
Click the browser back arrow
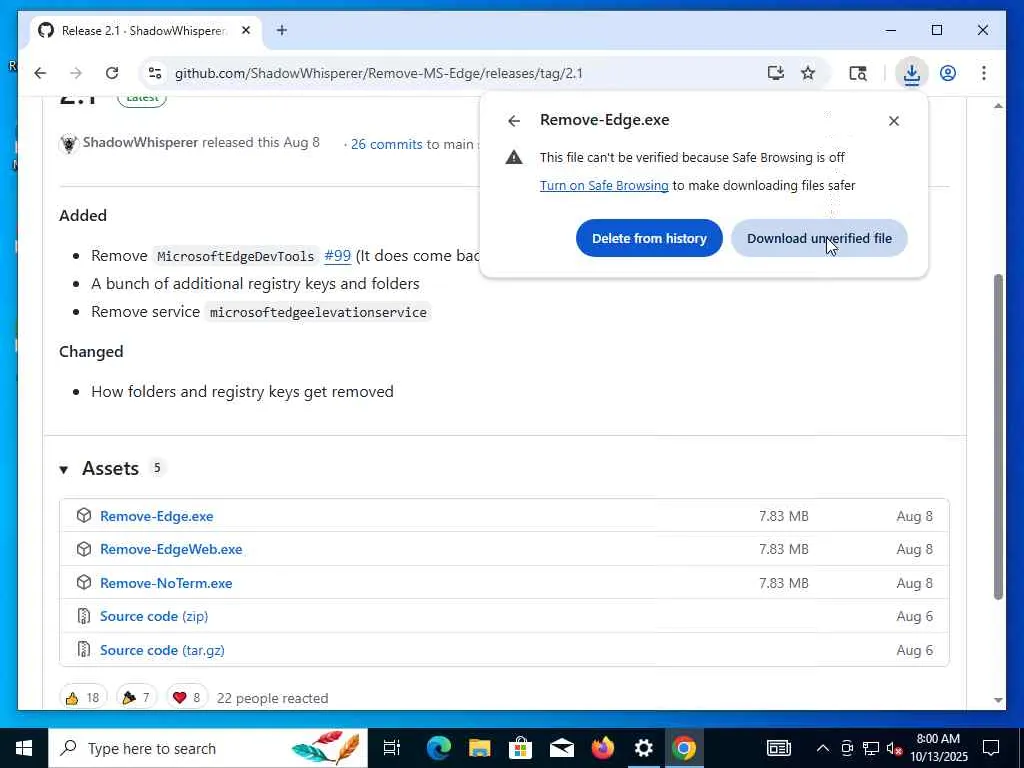point(40,73)
